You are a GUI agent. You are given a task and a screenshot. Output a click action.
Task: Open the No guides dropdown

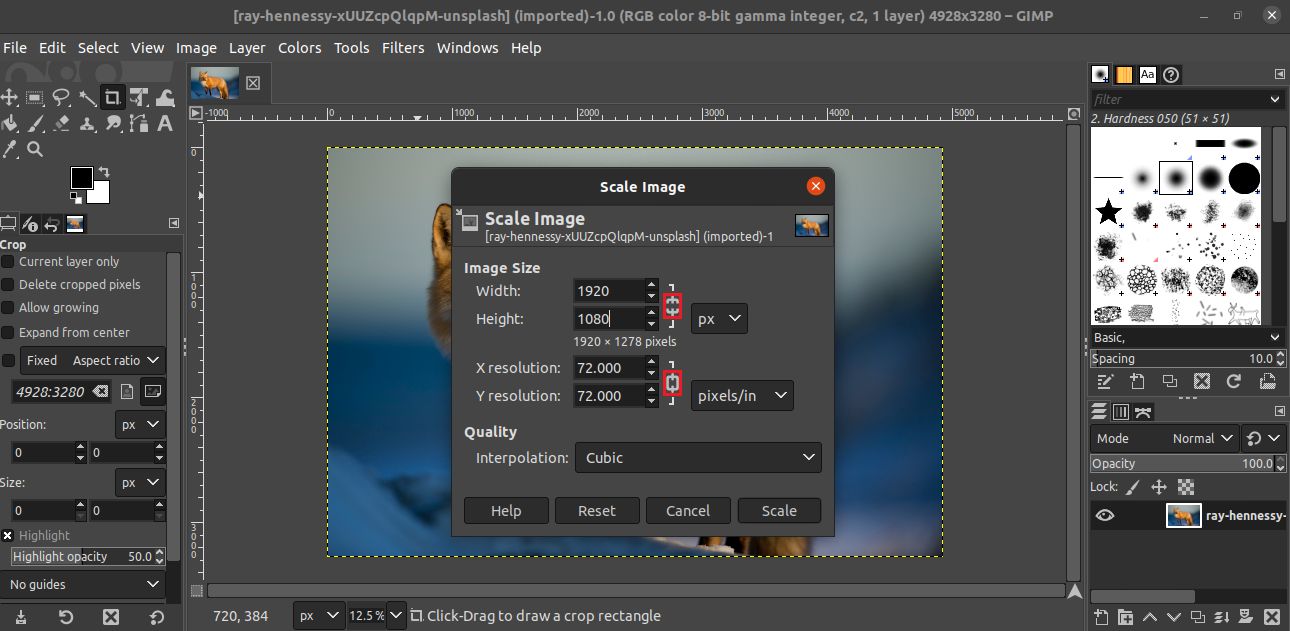(x=83, y=584)
